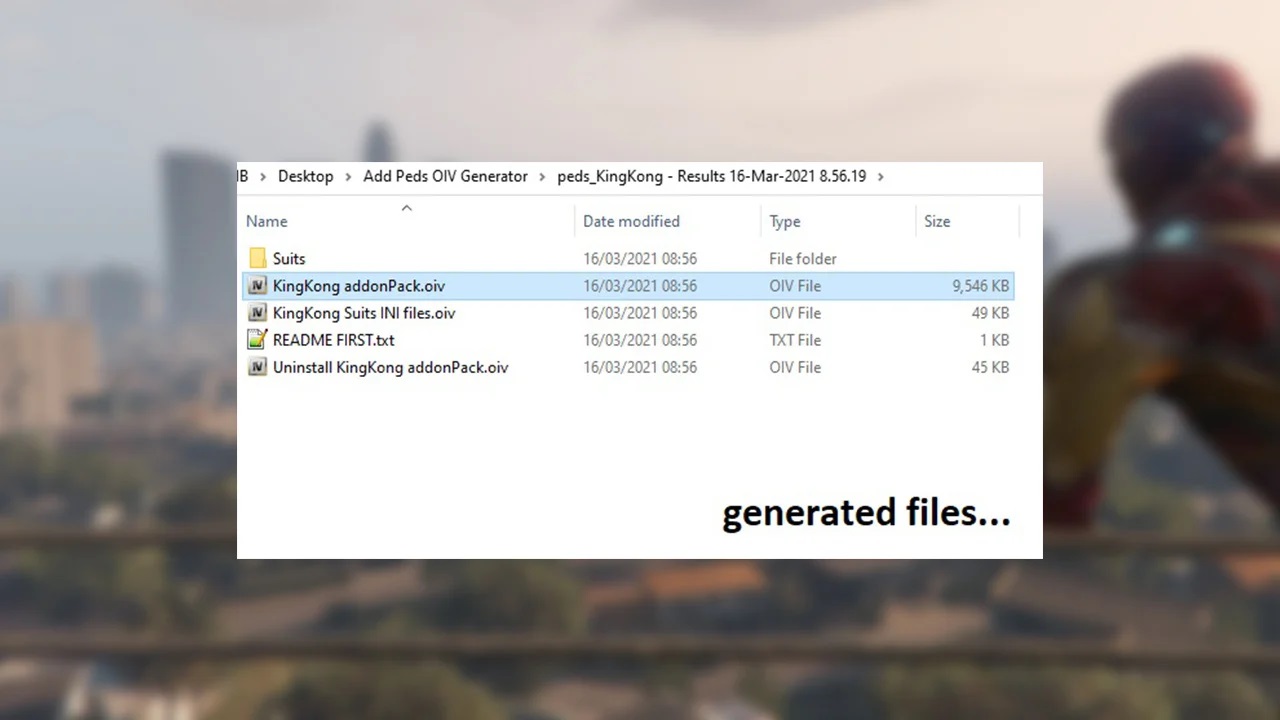Select the README FIRST.txt file name

pos(334,340)
